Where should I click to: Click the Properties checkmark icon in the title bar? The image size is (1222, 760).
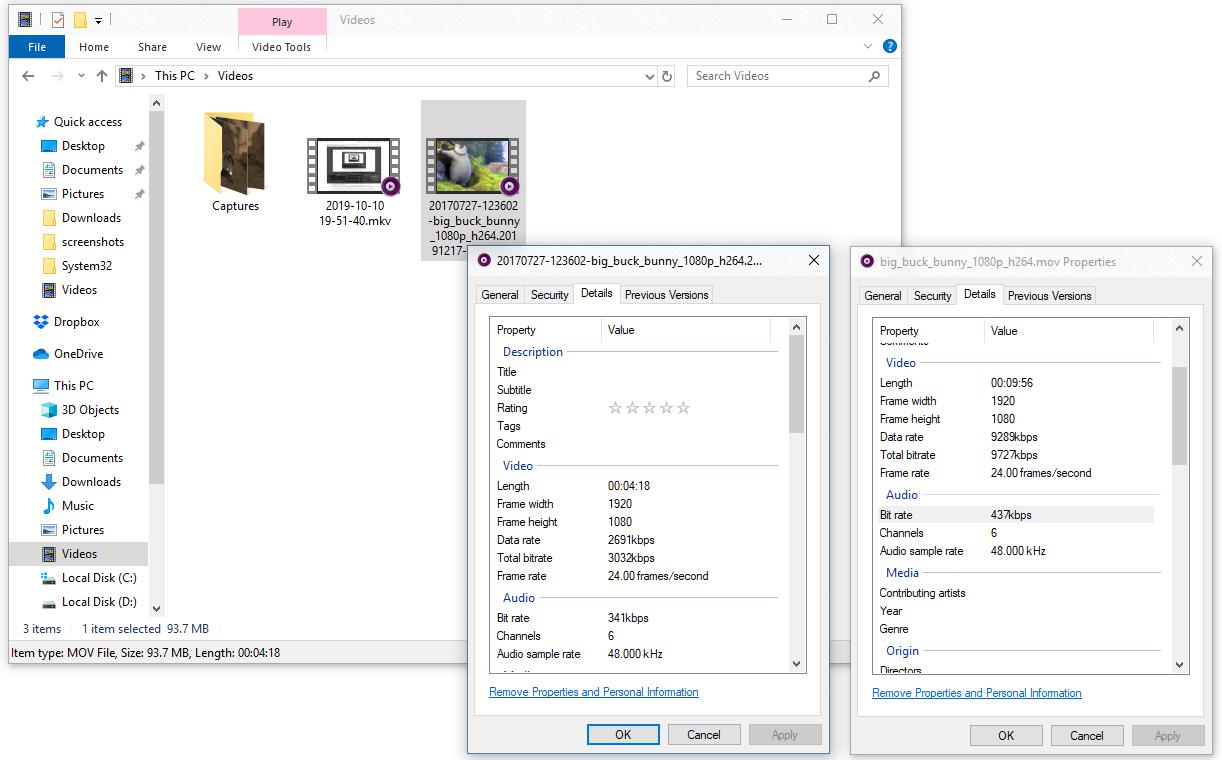tap(57, 19)
